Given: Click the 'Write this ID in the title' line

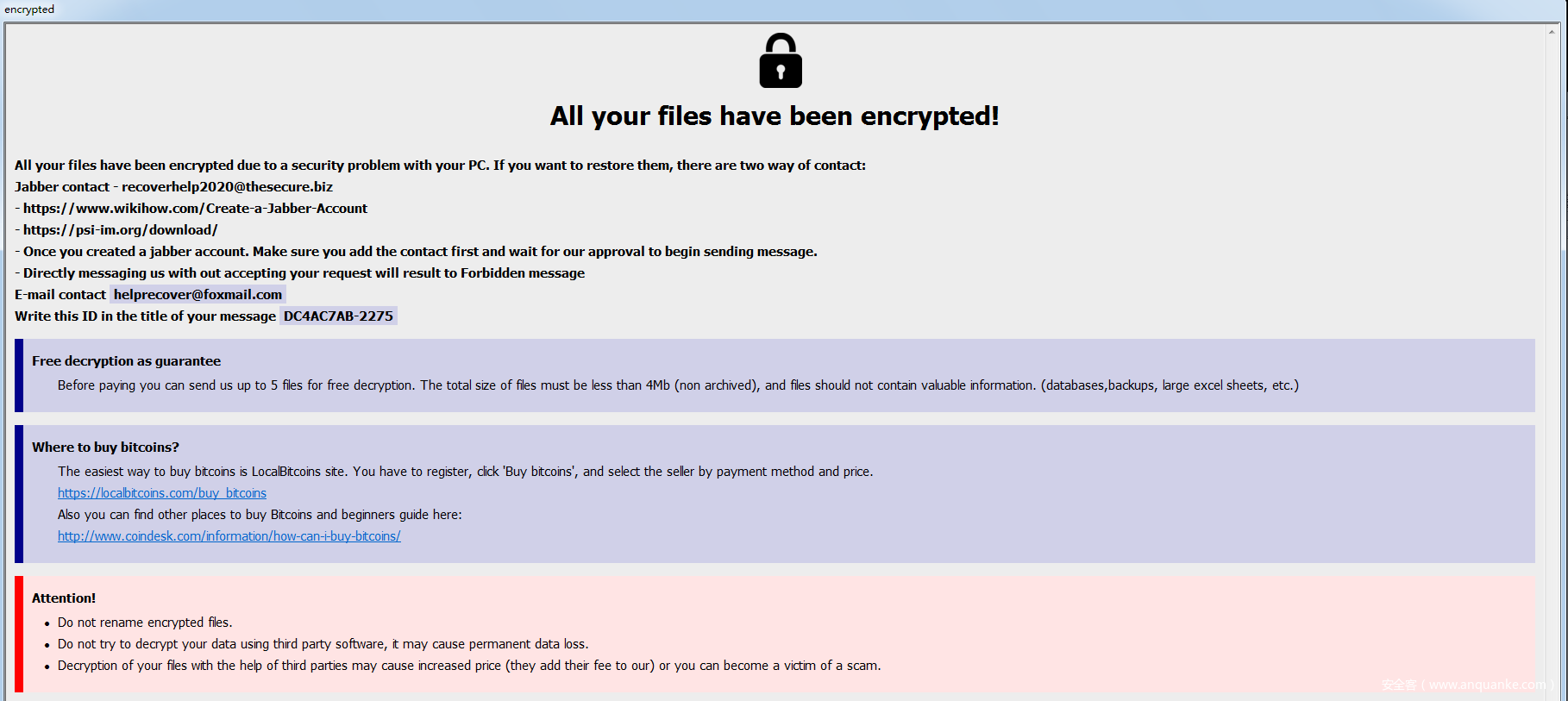Looking at the screenshot, I should pyautogui.click(x=145, y=316).
